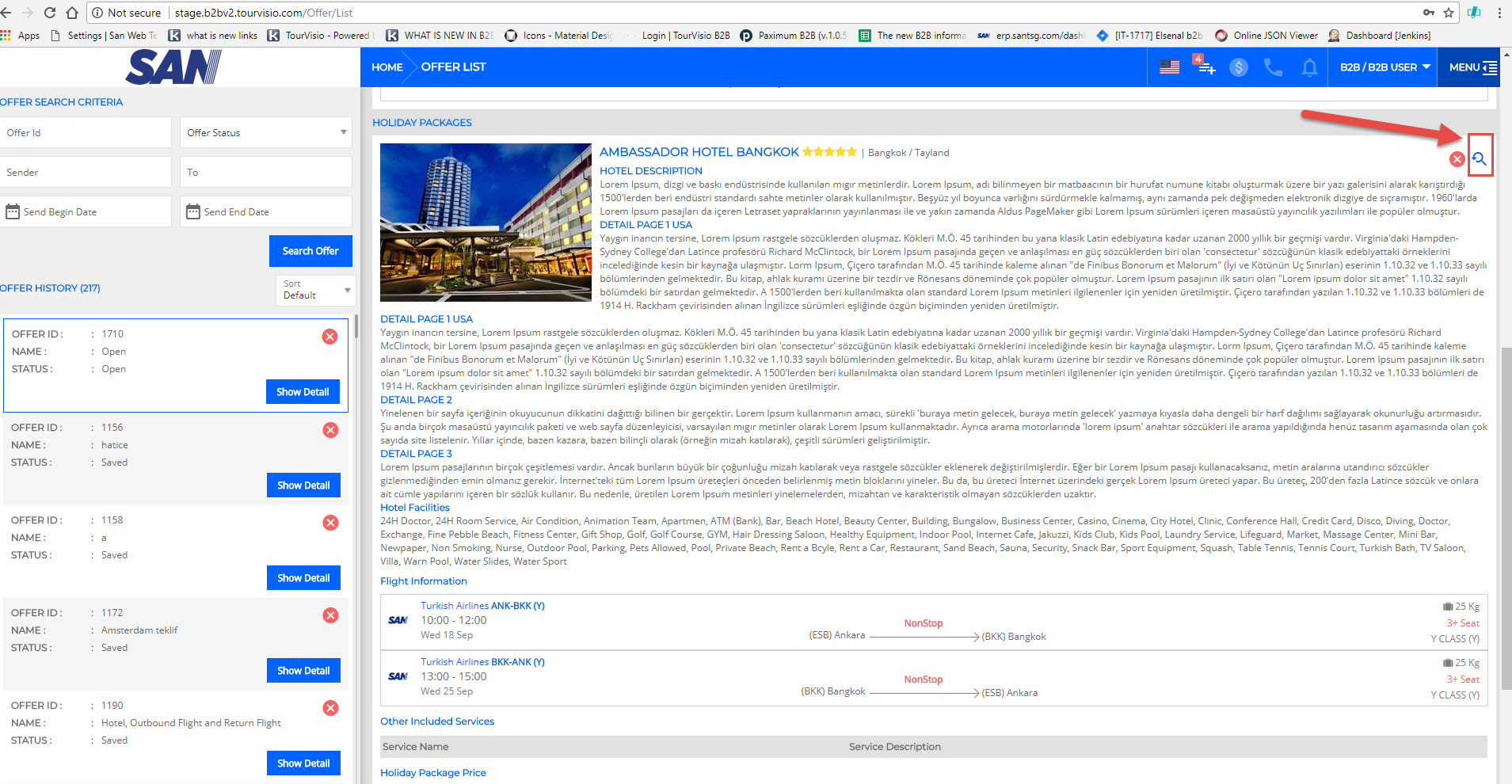Go to HOME breadcrumb
This screenshot has height=784, width=1512.
point(387,67)
